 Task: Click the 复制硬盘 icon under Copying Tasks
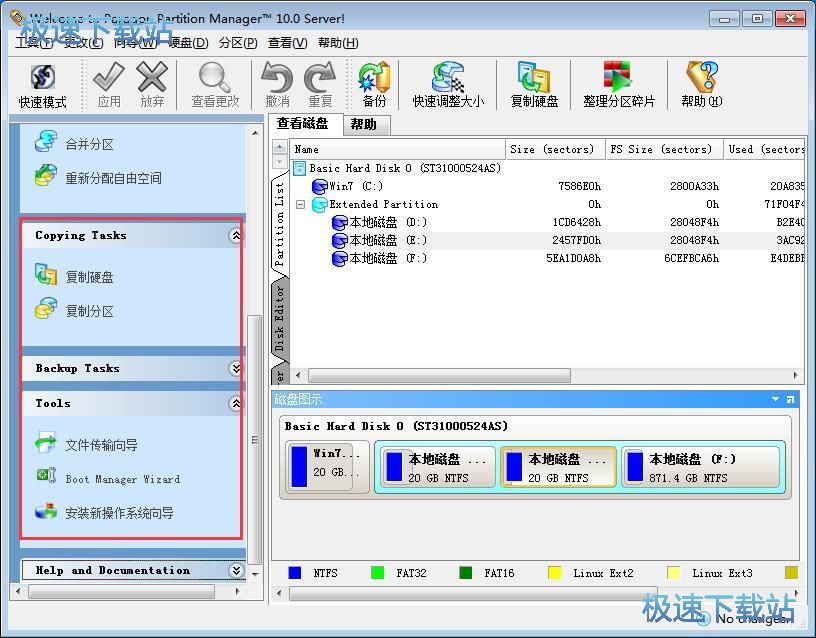point(46,275)
